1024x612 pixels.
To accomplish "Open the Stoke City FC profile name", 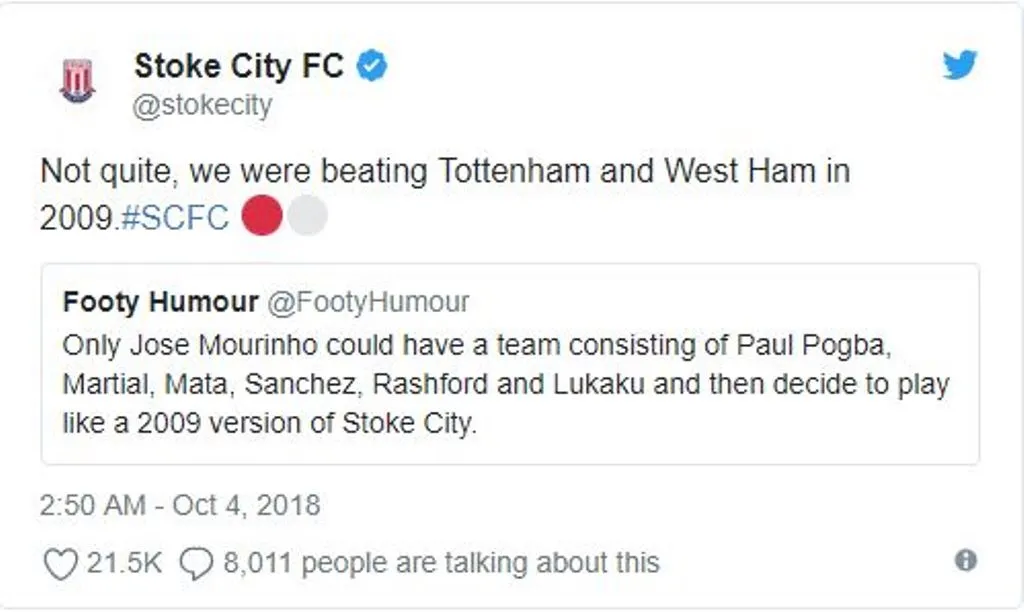I will [239, 66].
